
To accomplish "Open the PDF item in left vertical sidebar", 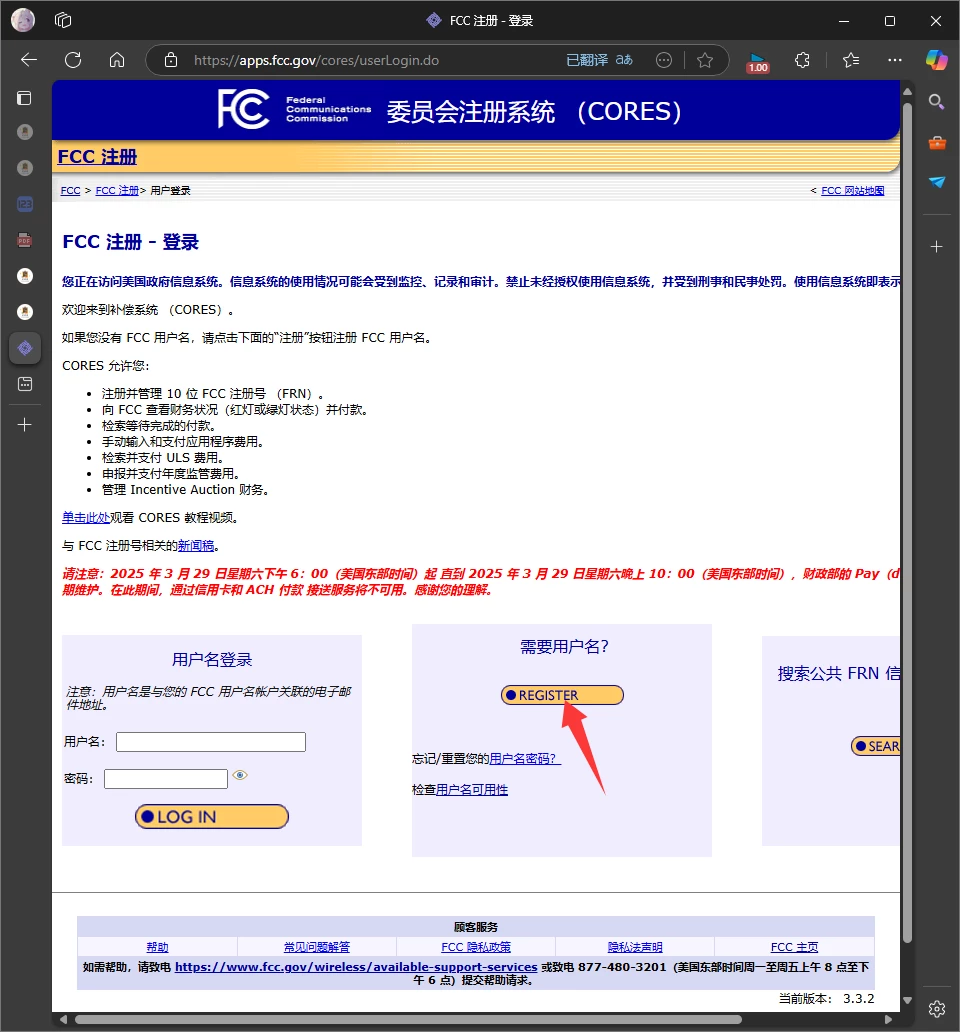I will (x=24, y=240).
